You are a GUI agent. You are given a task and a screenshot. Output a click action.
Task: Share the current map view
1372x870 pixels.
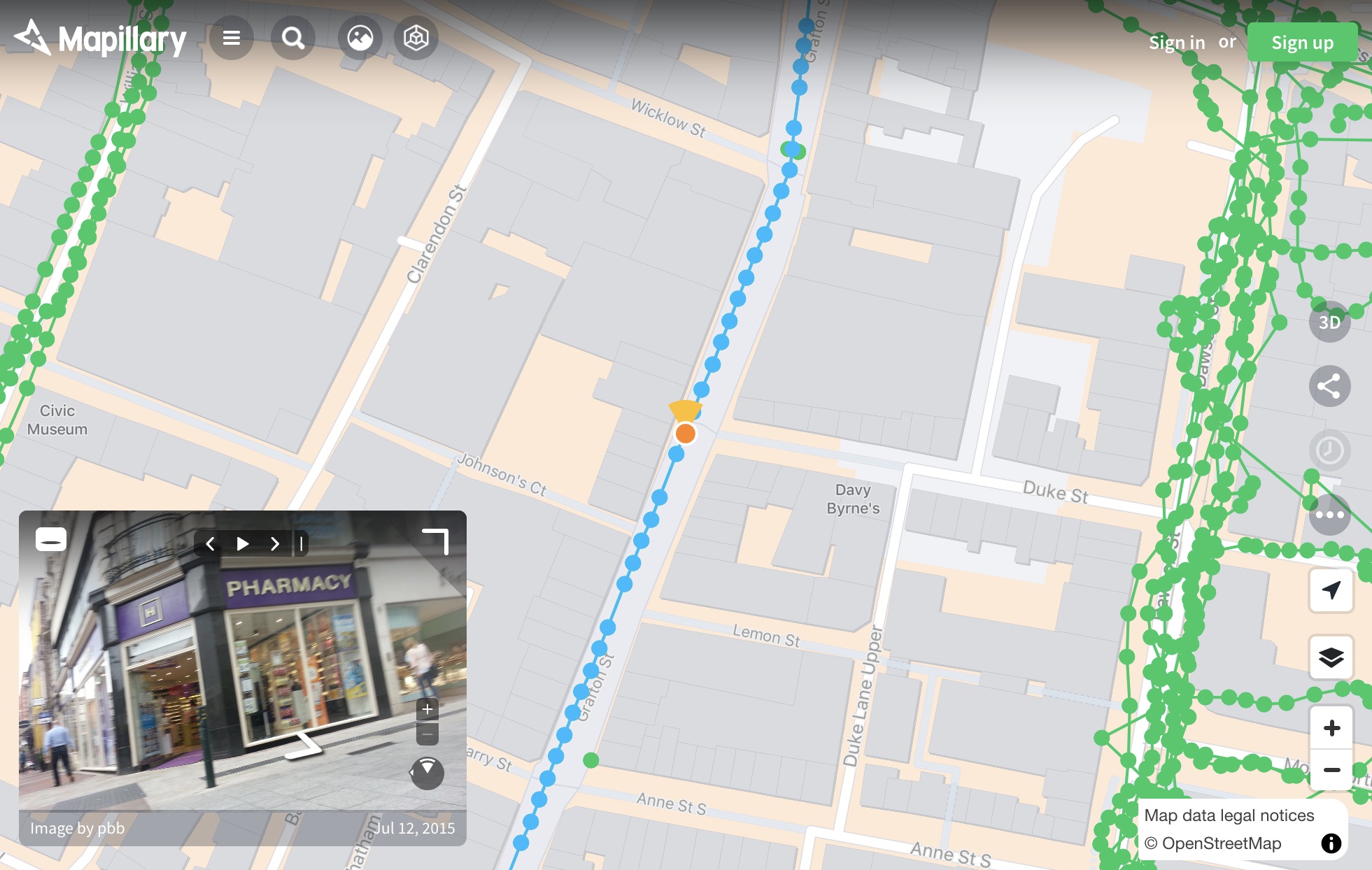[x=1329, y=387]
